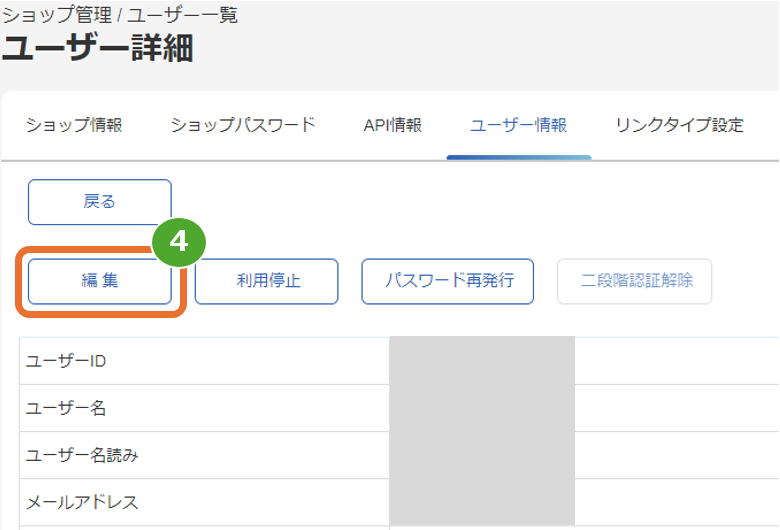Screen dimensions: 780x530
Task: Click the メールアドレス row label
Action: point(82,502)
